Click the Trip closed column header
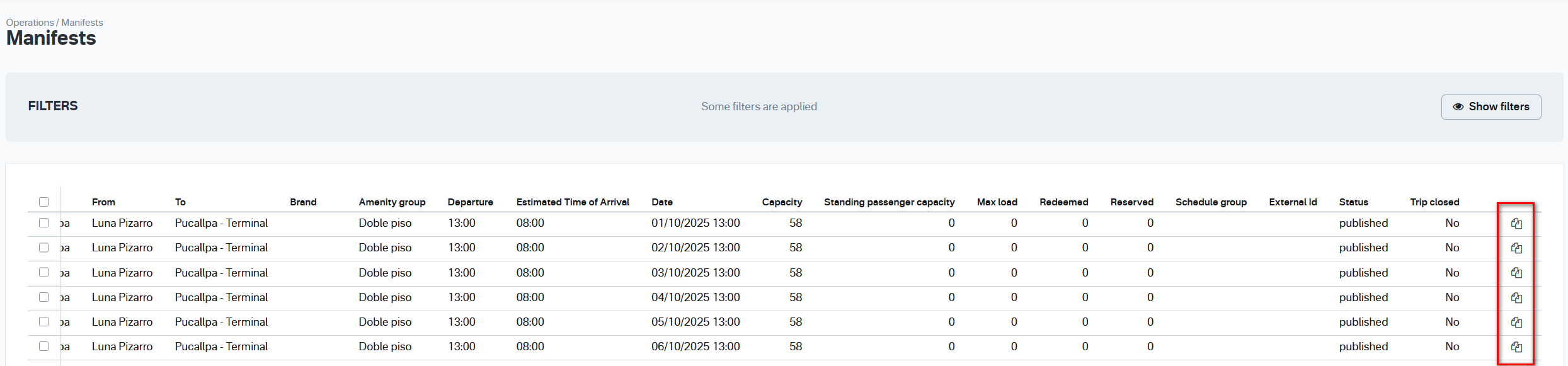1568x366 pixels. click(x=1434, y=202)
